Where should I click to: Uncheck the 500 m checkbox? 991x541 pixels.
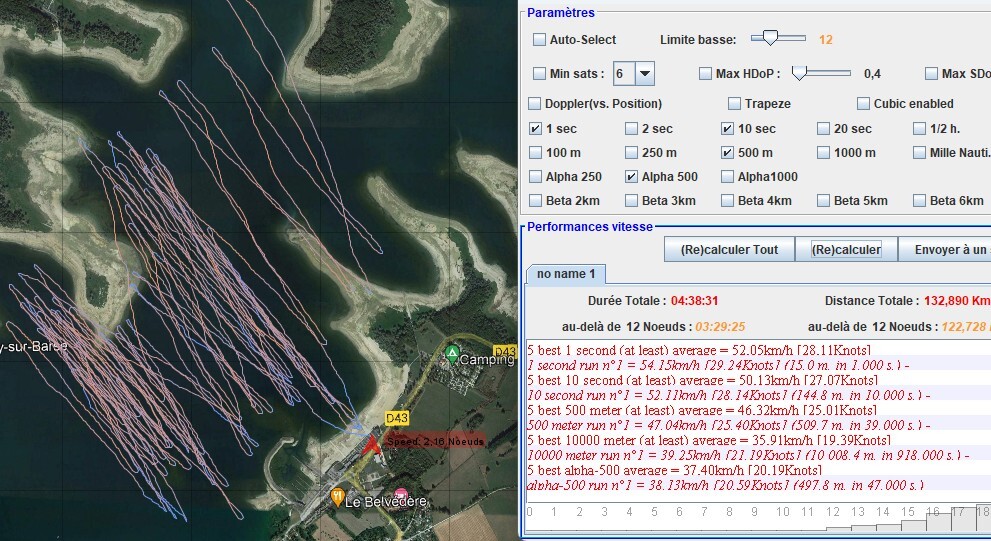click(x=727, y=153)
